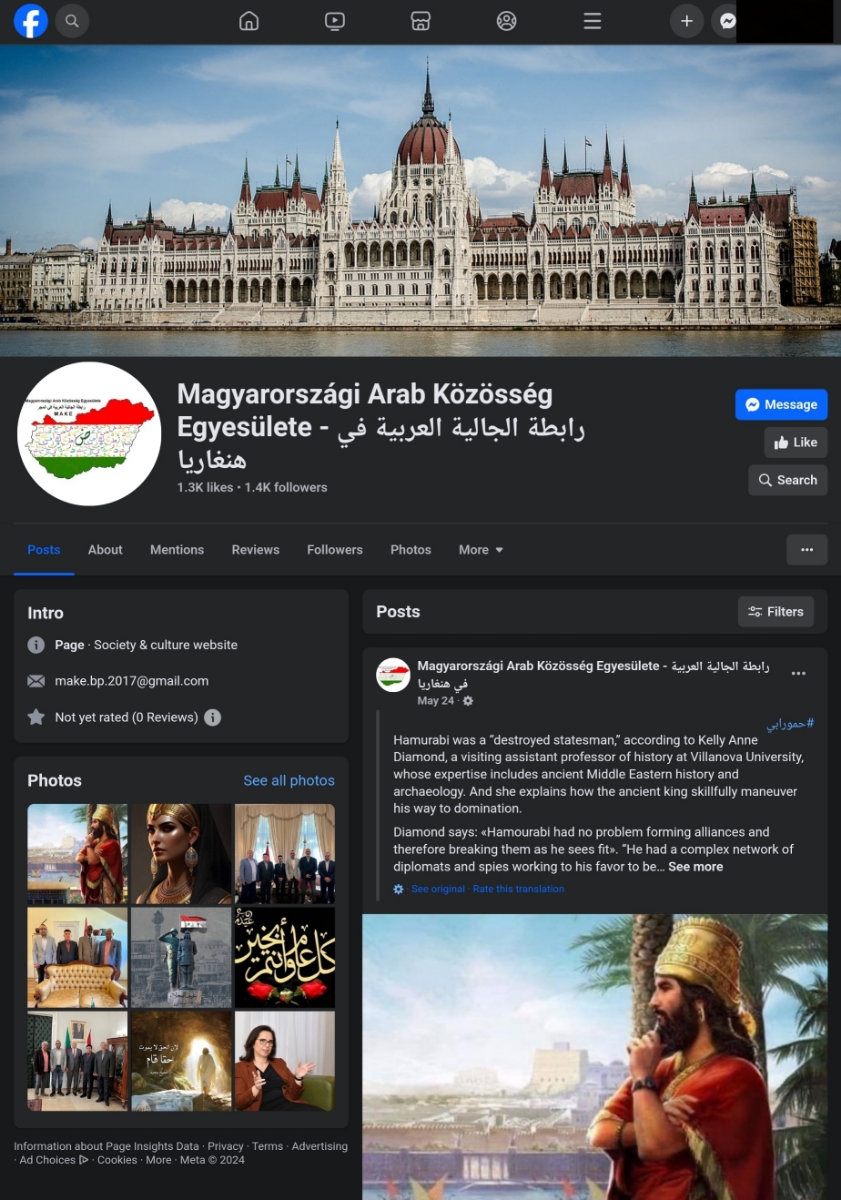This screenshot has height=1200, width=841.
Task: Open Facebook search magnifier icon
Action: pyautogui.click(x=72, y=21)
